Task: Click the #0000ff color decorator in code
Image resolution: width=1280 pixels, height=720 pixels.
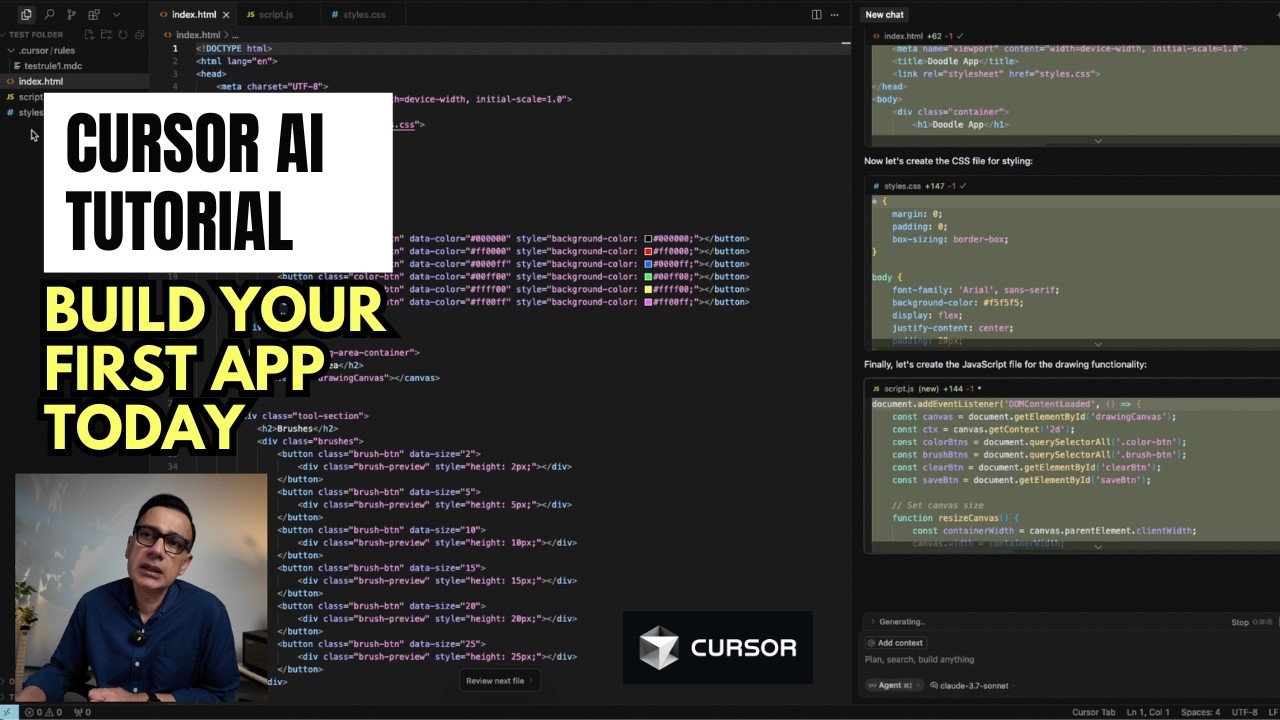Action: [x=648, y=264]
